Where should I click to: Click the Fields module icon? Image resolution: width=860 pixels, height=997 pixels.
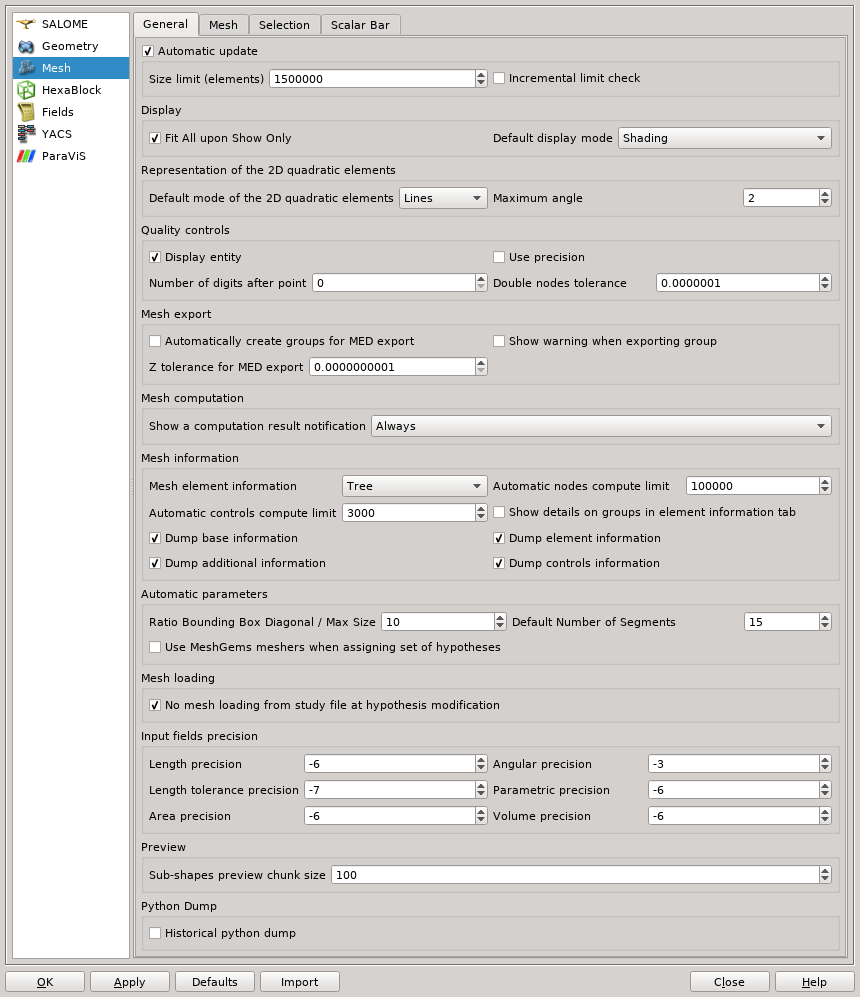26,112
